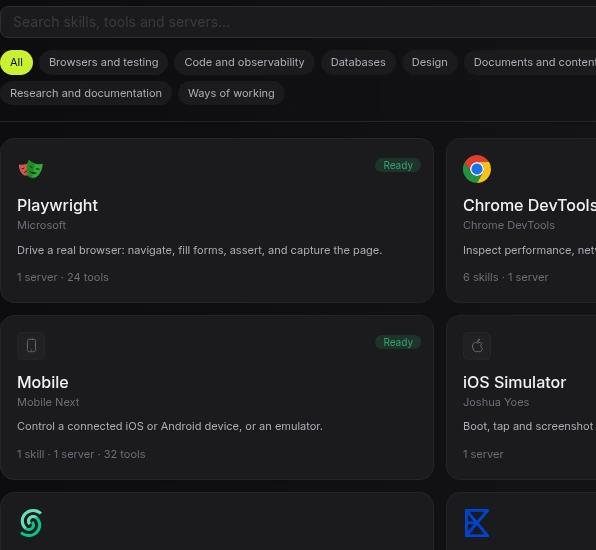596x550 pixels.
Task: Click the '6 skills · 1 server' text
Action: tap(506, 277)
